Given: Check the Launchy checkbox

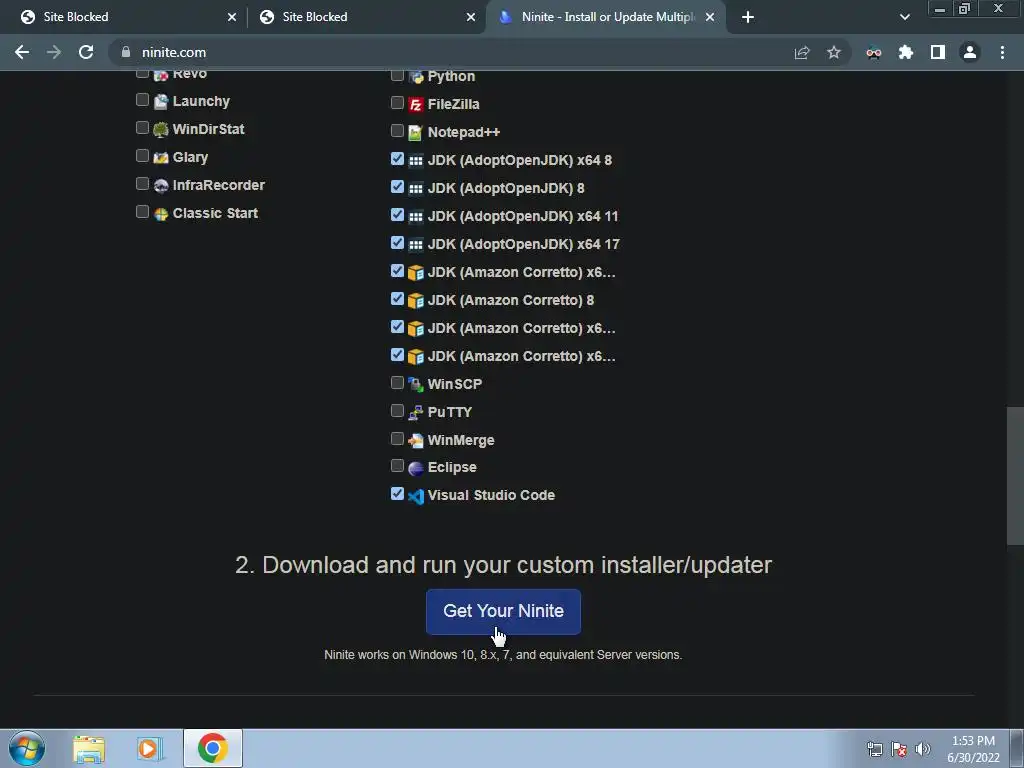Looking at the screenshot, I should [x=142, y=99].
